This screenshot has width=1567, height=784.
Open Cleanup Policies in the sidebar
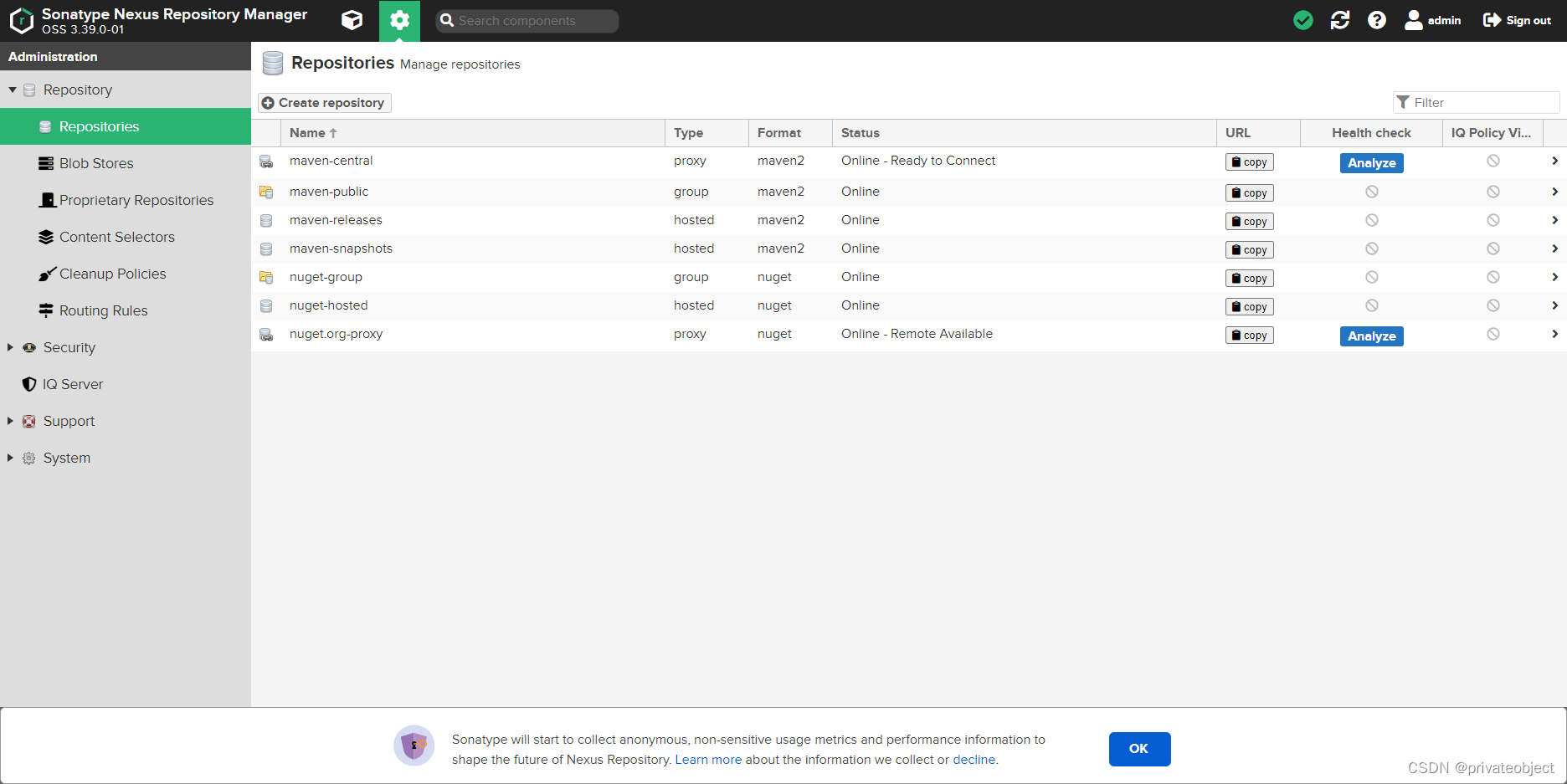pyautogui.click(x=126, y=274)
